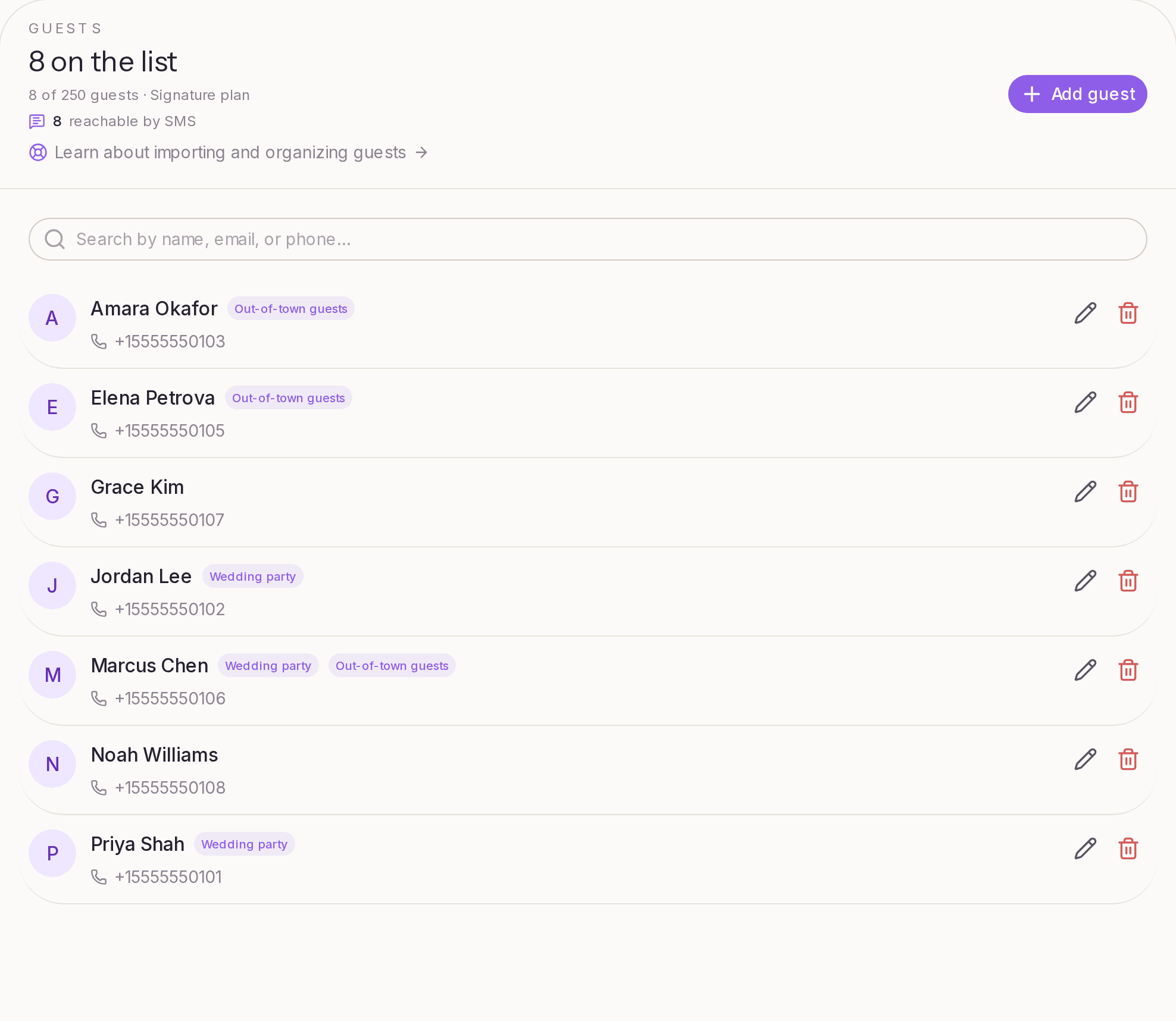Image resolution: width=1176 pixels, height=1021 pixels.
Task: Click Priya Shah's Wedding party tag
Action: (x=245, y=844)
